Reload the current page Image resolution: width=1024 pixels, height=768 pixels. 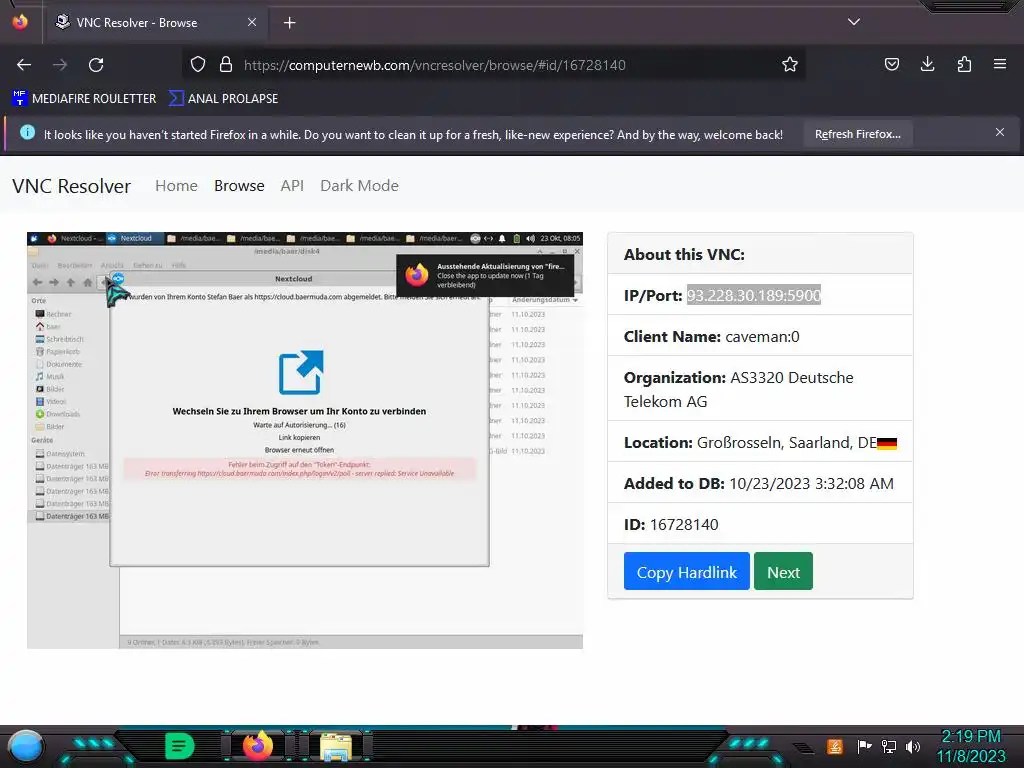[96, 65]
